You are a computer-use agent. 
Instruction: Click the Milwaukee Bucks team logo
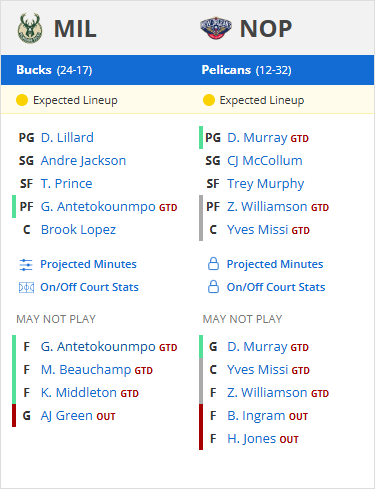(x=30, y=28)
